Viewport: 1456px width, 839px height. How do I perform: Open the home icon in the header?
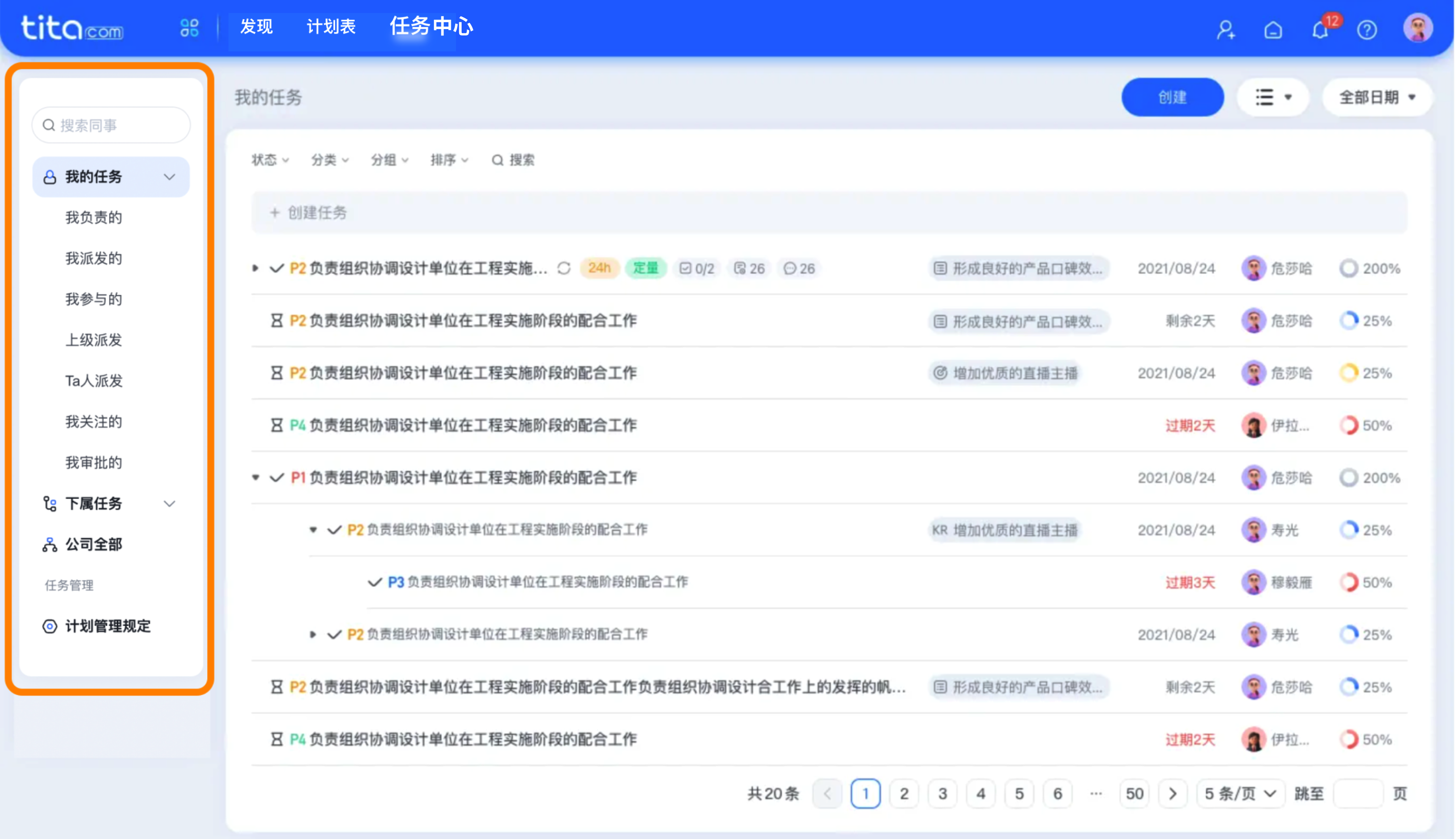tap(1274, 30)
